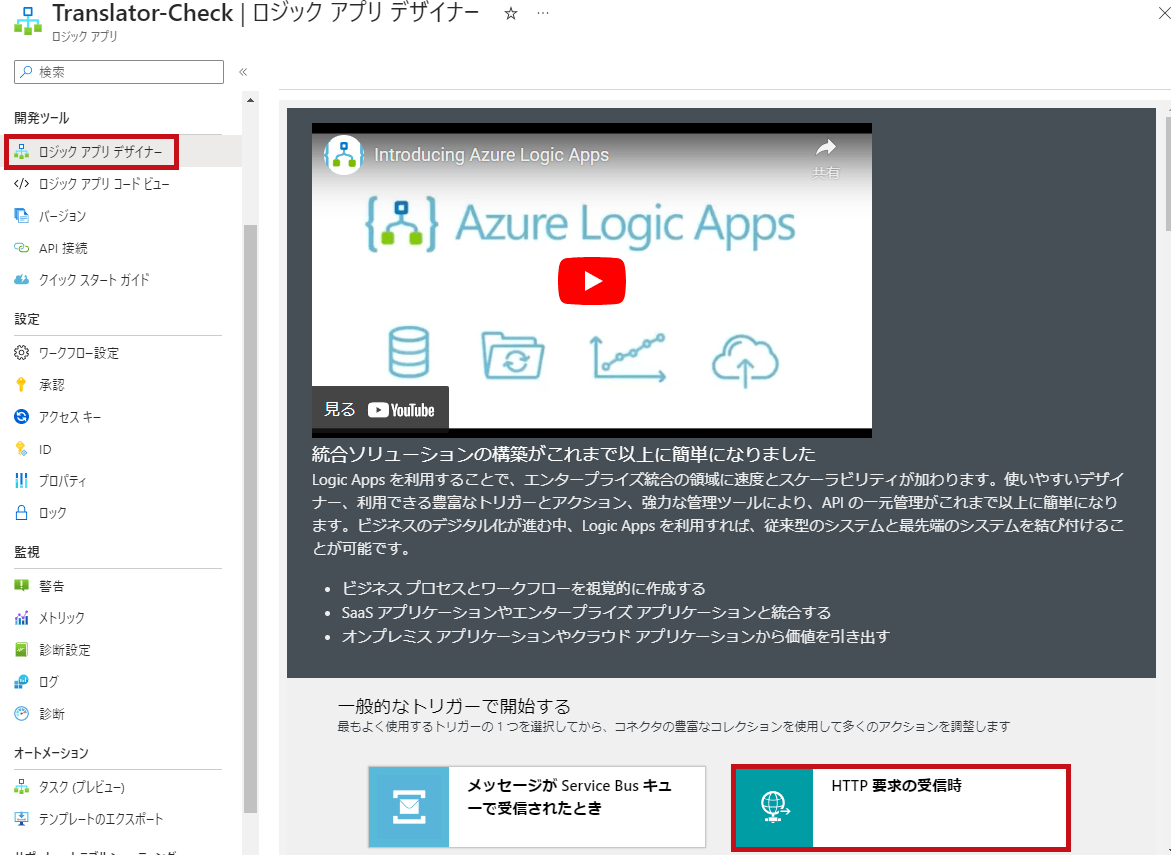Click the ワークフロー設定 gear icon
The image size is (1171, 855).
22,352
